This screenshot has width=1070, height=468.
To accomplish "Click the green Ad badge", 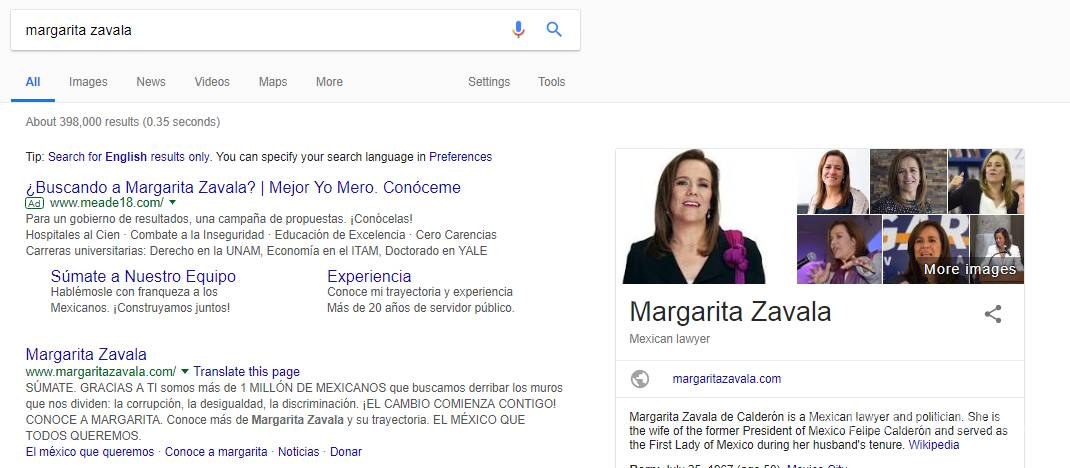I will coord(34,203).
